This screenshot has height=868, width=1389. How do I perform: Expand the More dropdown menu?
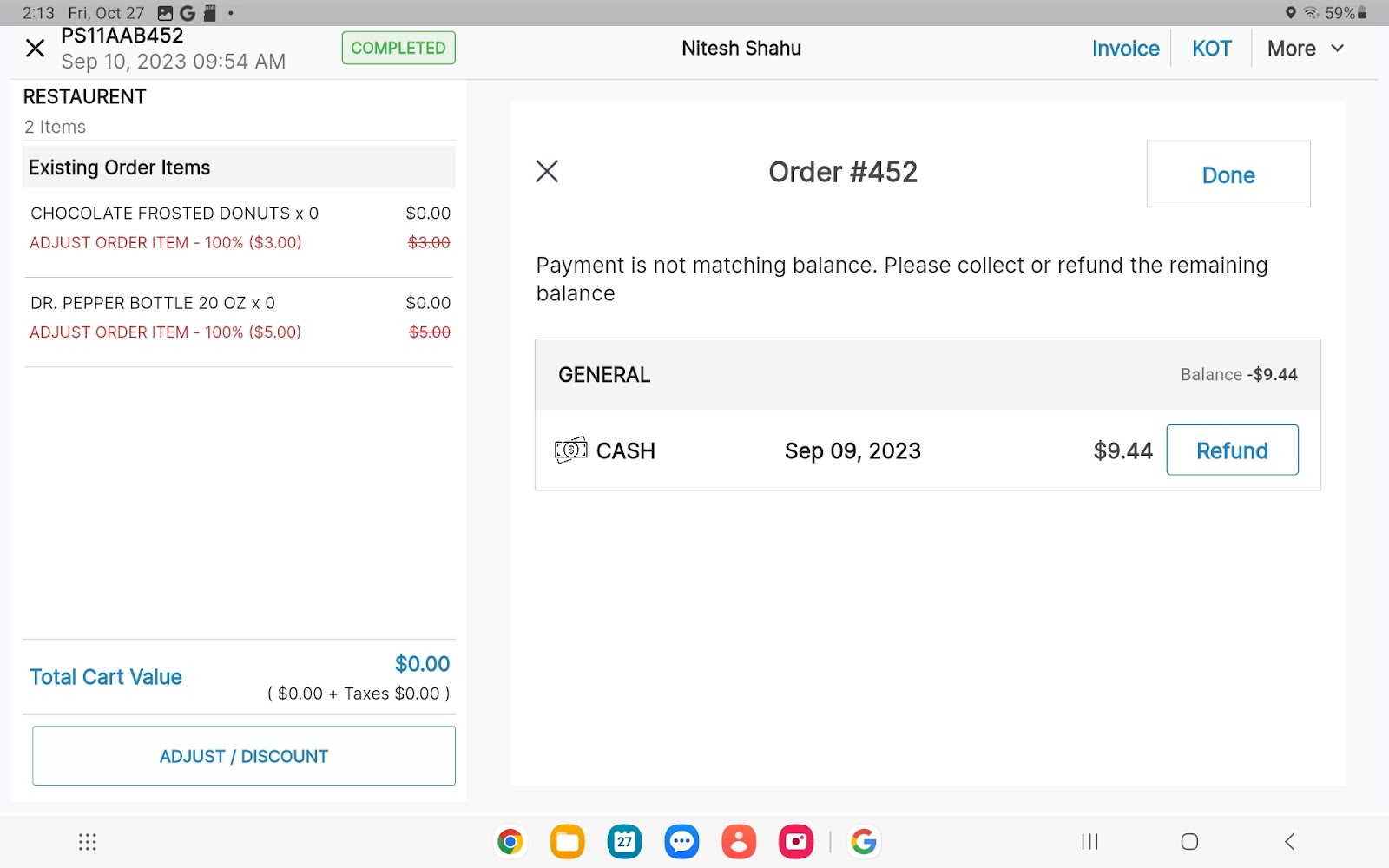[1305, 49]
